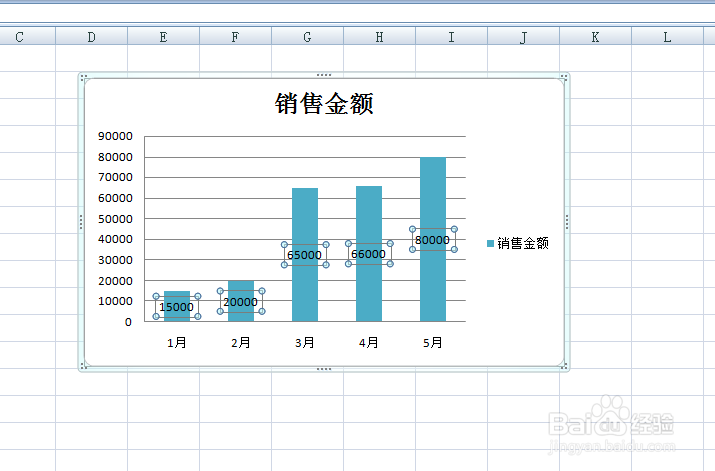Click the chart's bottom-left corner handle
715x471 pixels.
83,367
